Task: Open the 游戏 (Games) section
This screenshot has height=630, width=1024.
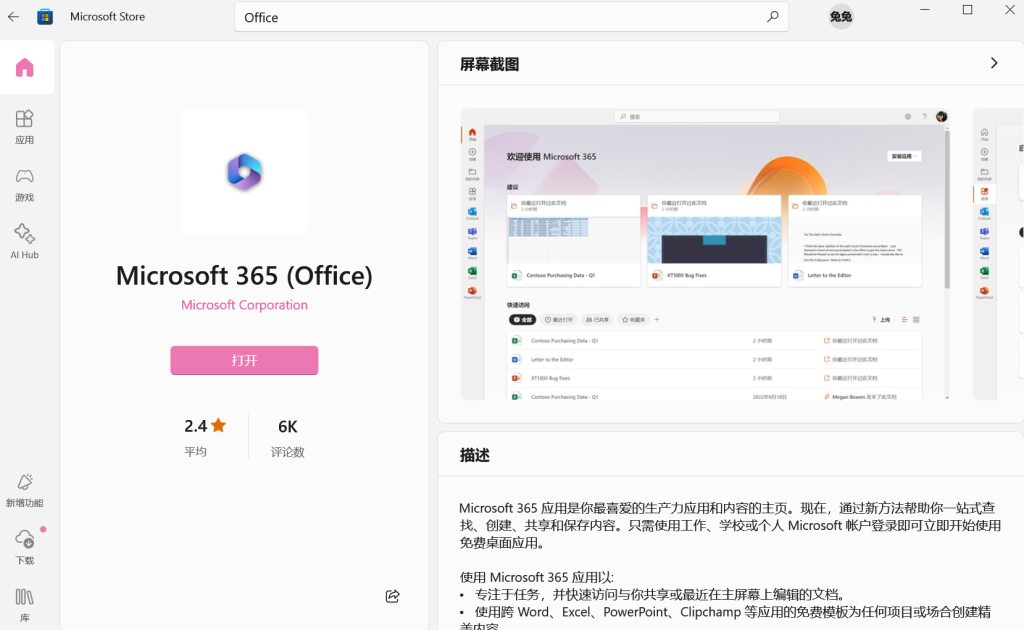Action: (x=25, y=185)
